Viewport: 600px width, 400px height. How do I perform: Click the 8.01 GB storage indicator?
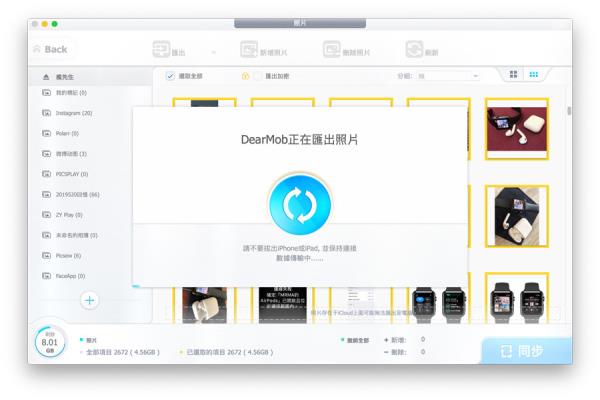click(50, 342)
